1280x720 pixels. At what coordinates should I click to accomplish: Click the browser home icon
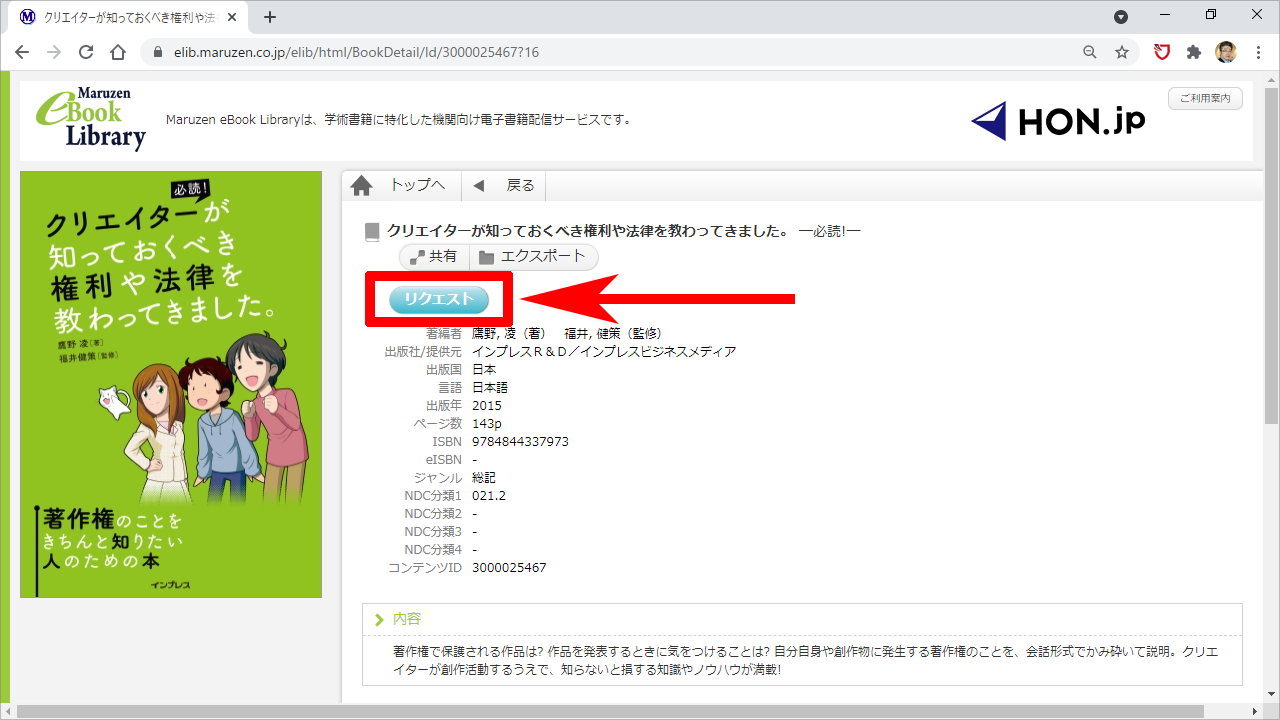pos(118,52)
